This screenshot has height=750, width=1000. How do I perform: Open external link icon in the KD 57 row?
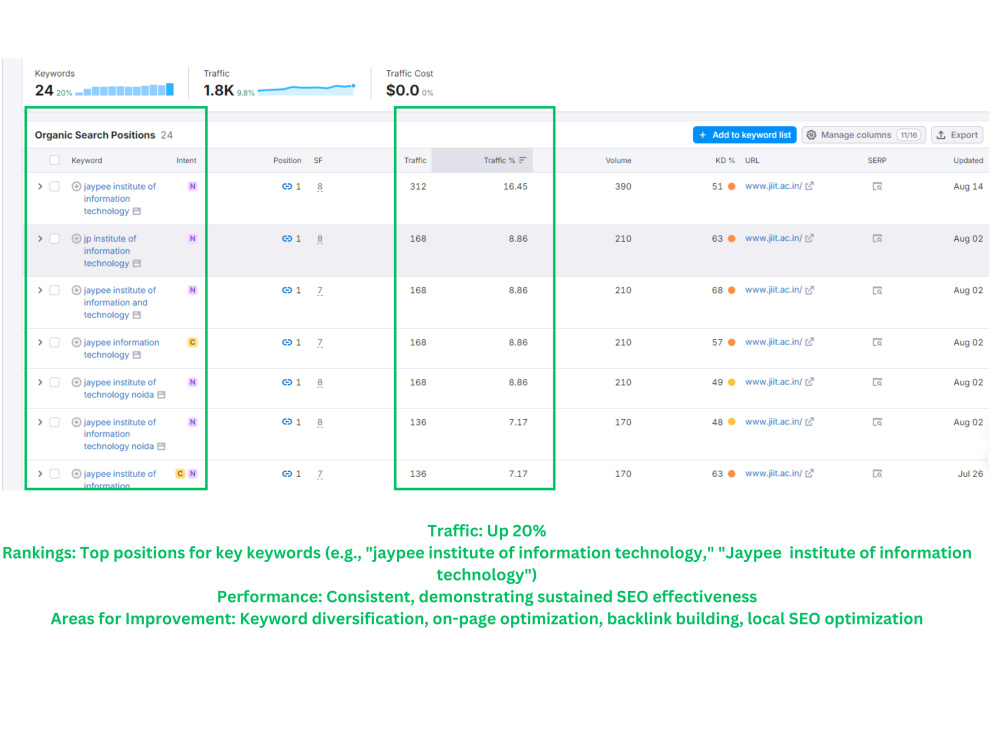tap(809, 342)
